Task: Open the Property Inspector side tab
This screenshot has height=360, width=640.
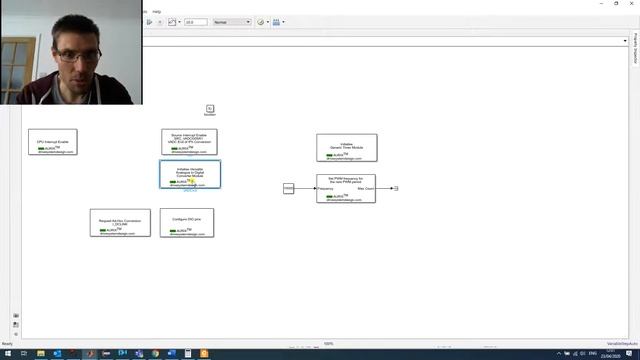Action: [x=636, y=48]
